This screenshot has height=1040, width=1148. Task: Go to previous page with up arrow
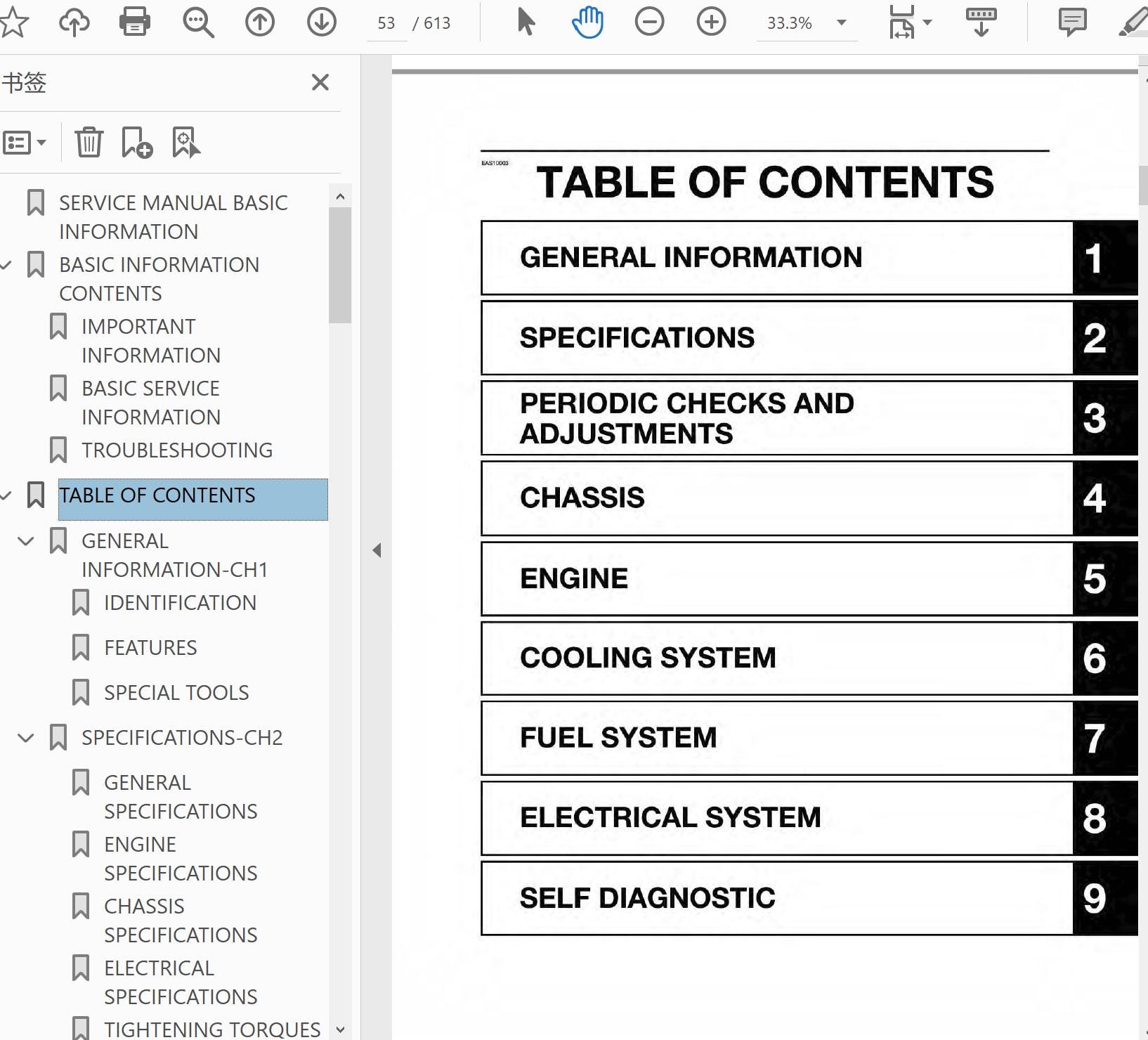coord(260,22)
